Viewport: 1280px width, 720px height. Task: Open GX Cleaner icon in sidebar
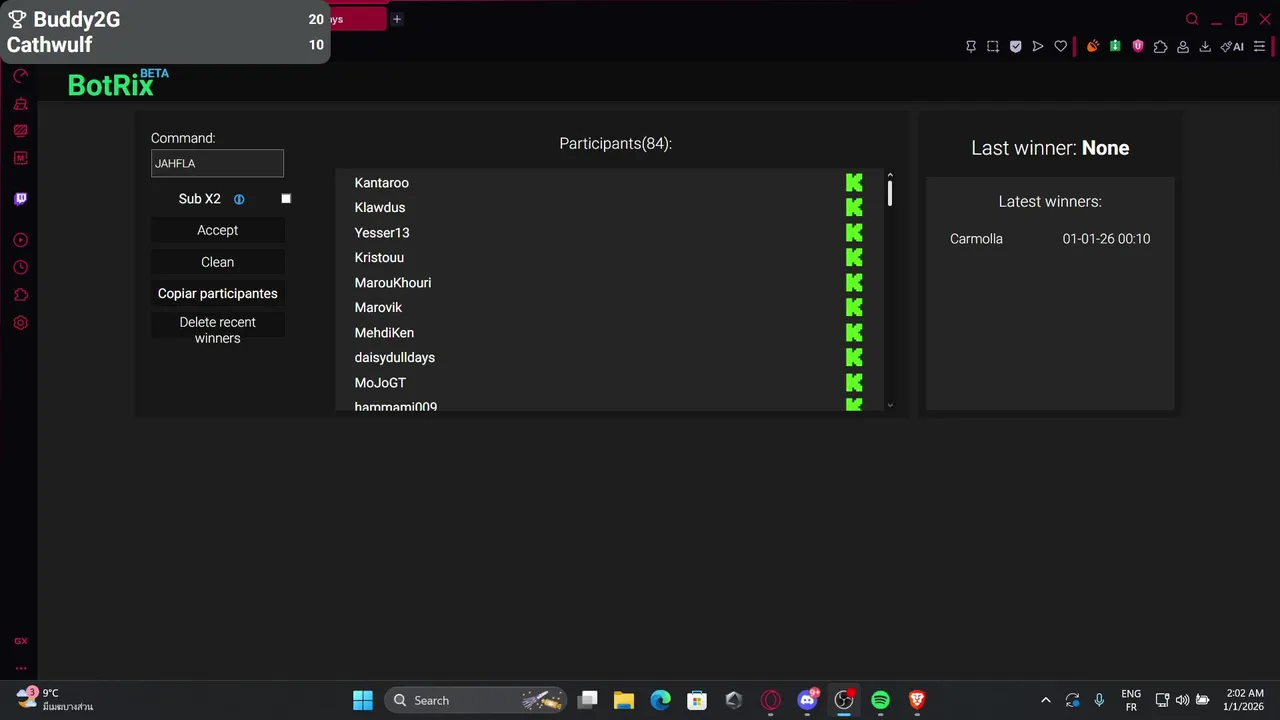coord(20,104)
